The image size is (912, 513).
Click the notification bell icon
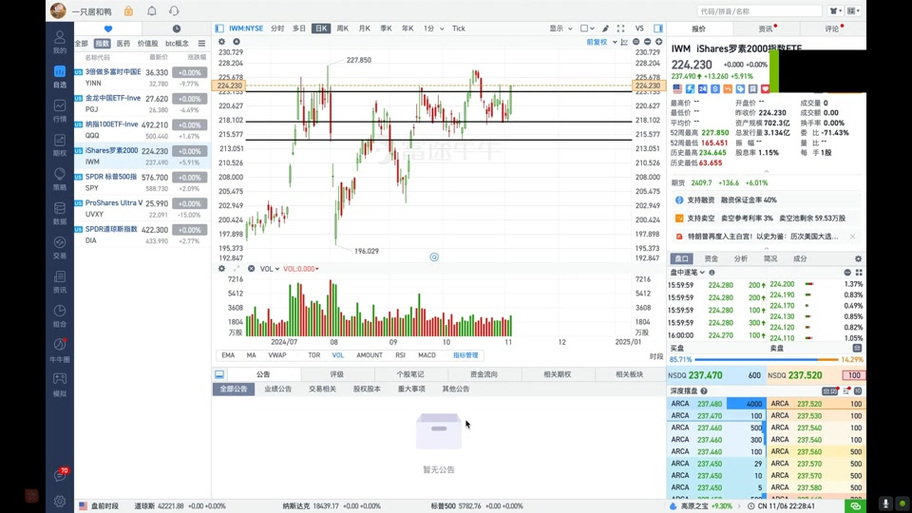(x=151, y=11)
